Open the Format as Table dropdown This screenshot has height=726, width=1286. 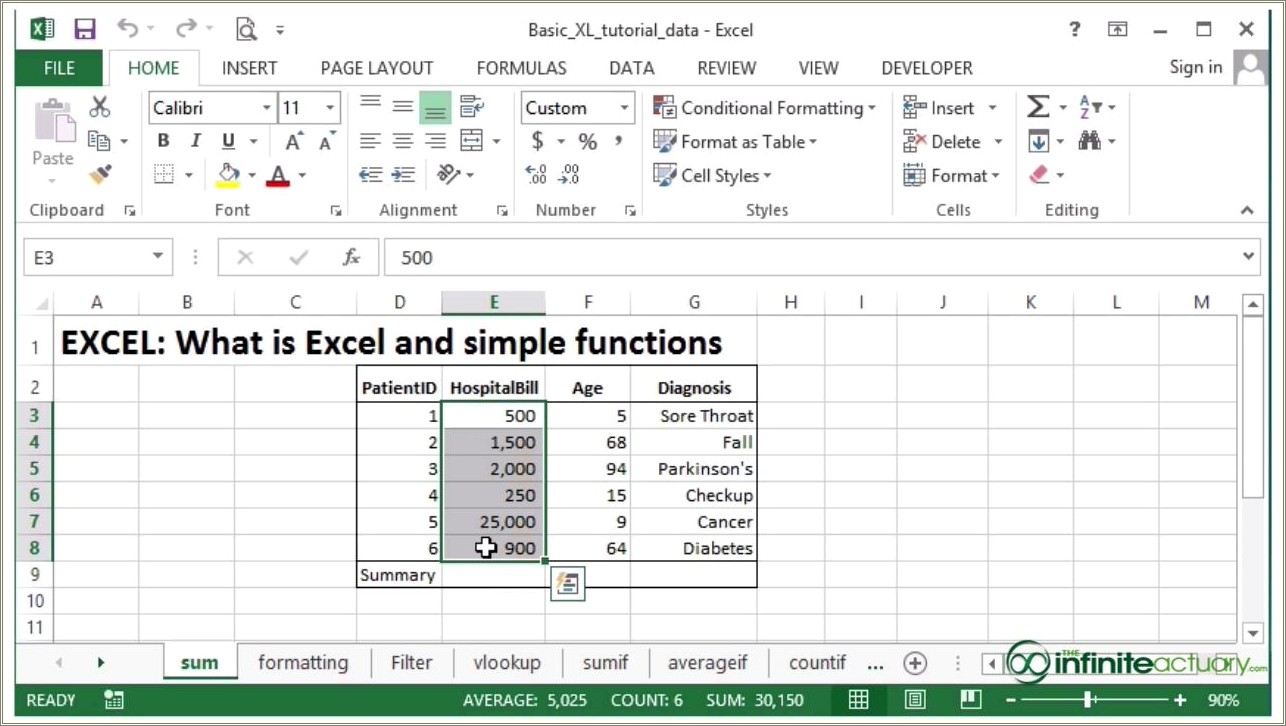735,142
